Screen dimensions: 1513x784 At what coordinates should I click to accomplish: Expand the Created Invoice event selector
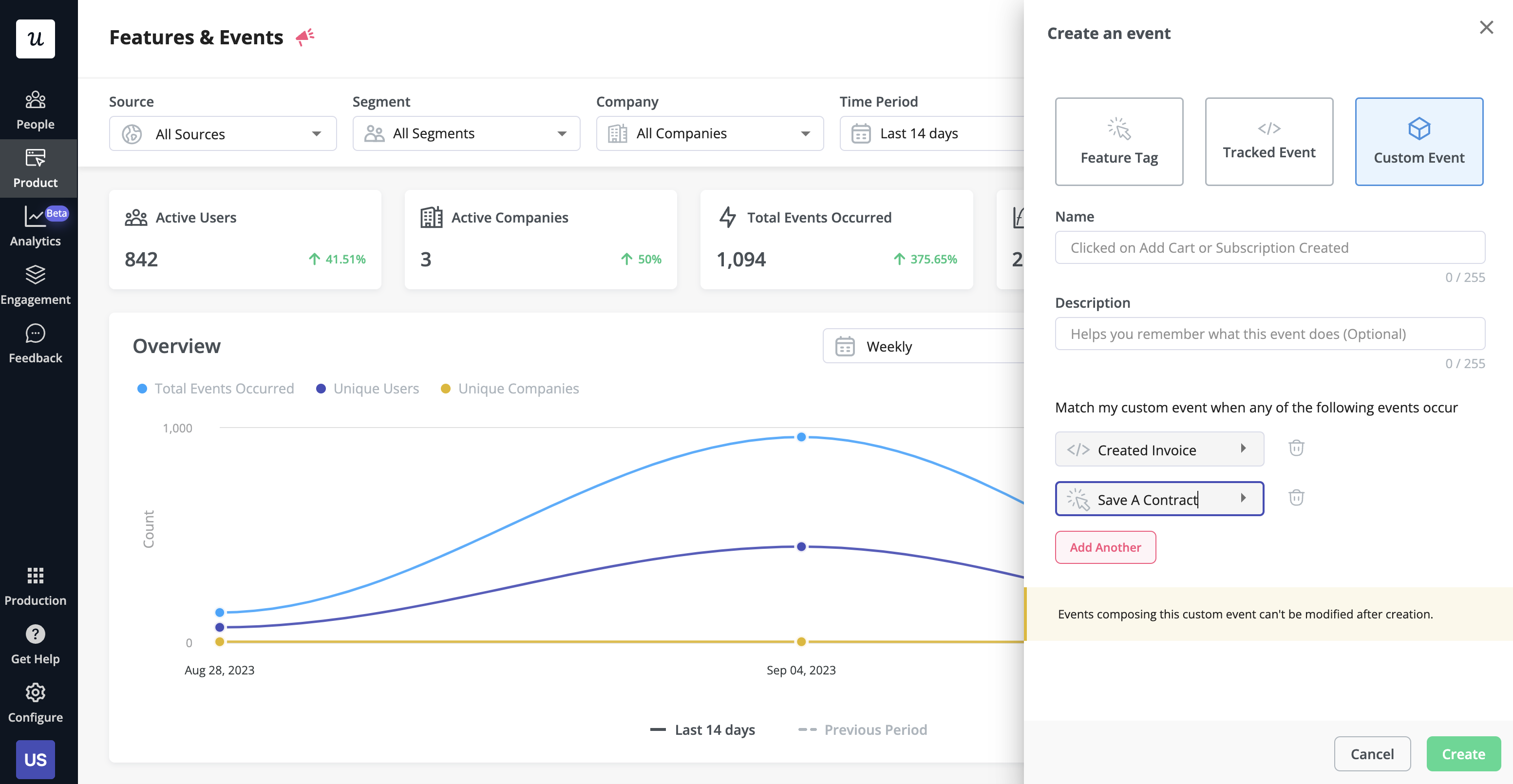click(1159, 449)
